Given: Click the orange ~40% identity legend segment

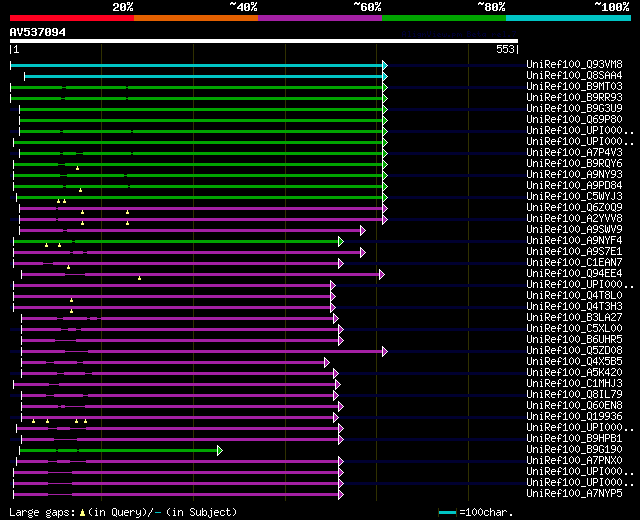Looking at the screenshot, I should pyautogui.click(x=196, y=18).
